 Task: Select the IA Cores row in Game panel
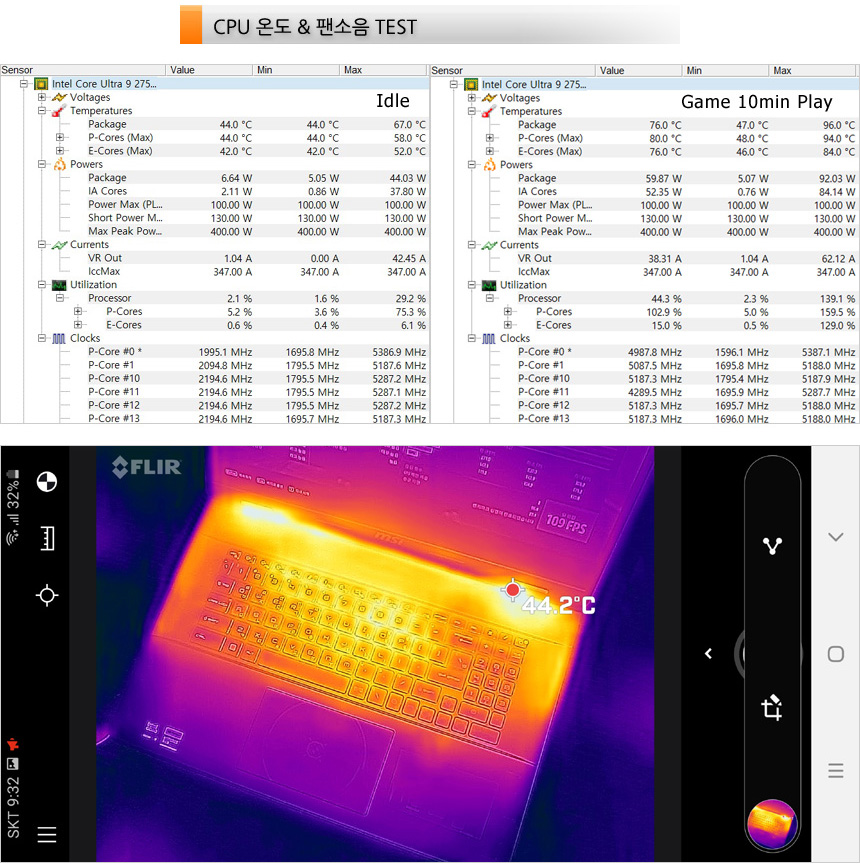537,191
